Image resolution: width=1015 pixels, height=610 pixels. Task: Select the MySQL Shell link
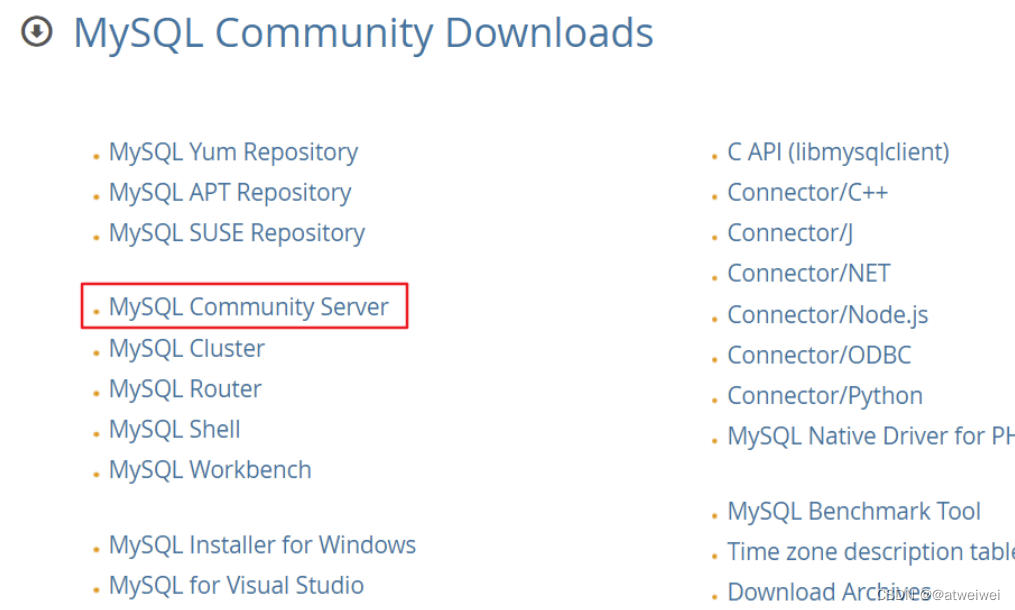(x=175, y=429)
